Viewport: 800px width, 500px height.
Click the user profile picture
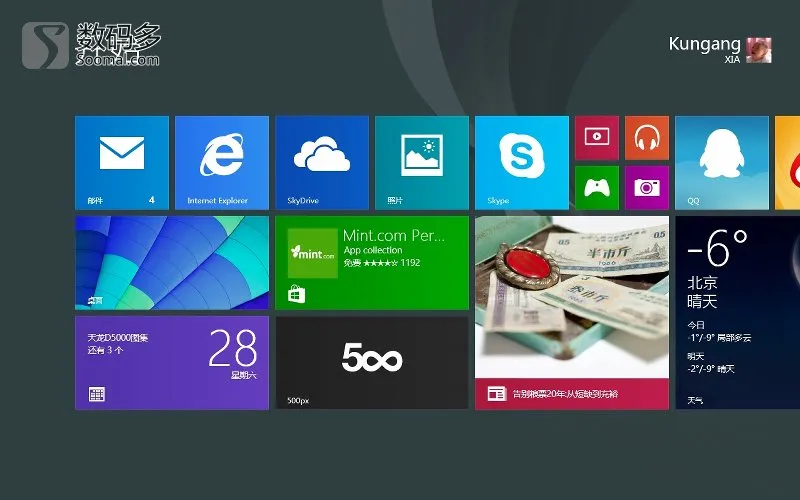[759, 50]
